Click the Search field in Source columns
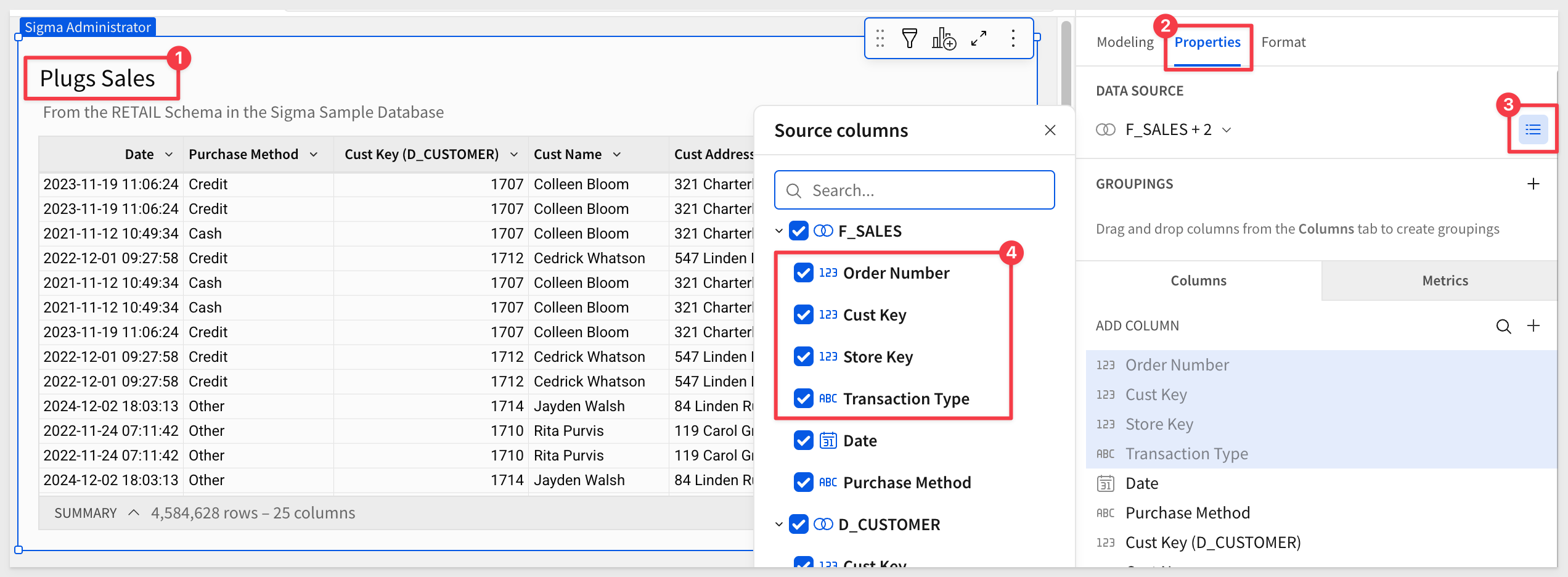Viewport: 1568px width, 577px height. pos(915,190)
